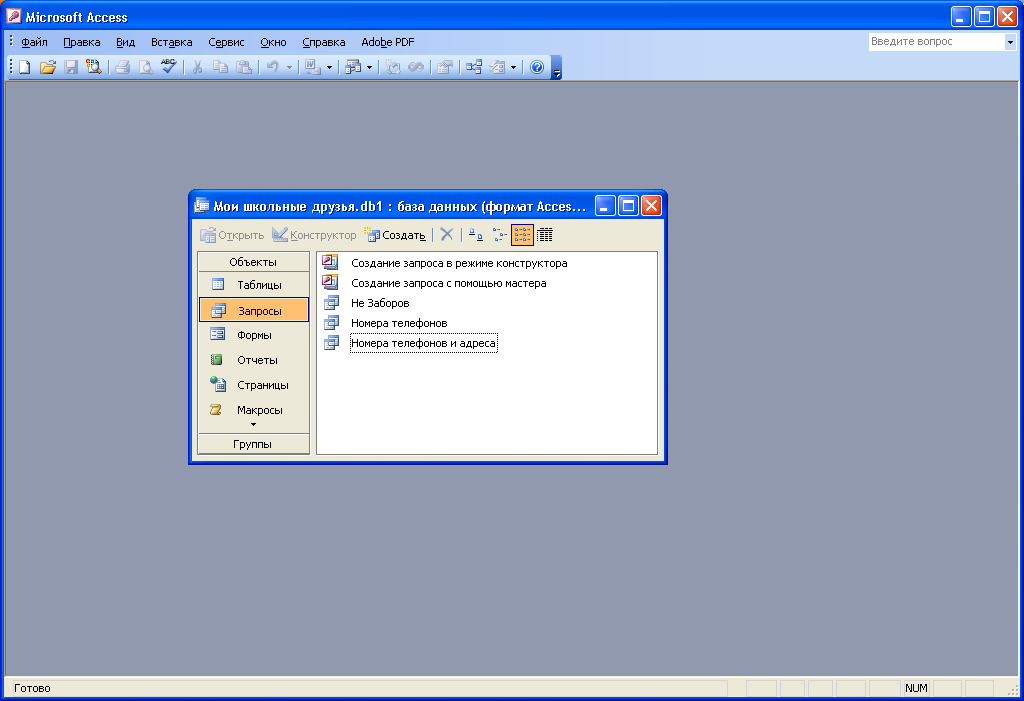Click the Save floppy disk icon
This screenshot has height=701, width=1024.
tap(71, 67)
